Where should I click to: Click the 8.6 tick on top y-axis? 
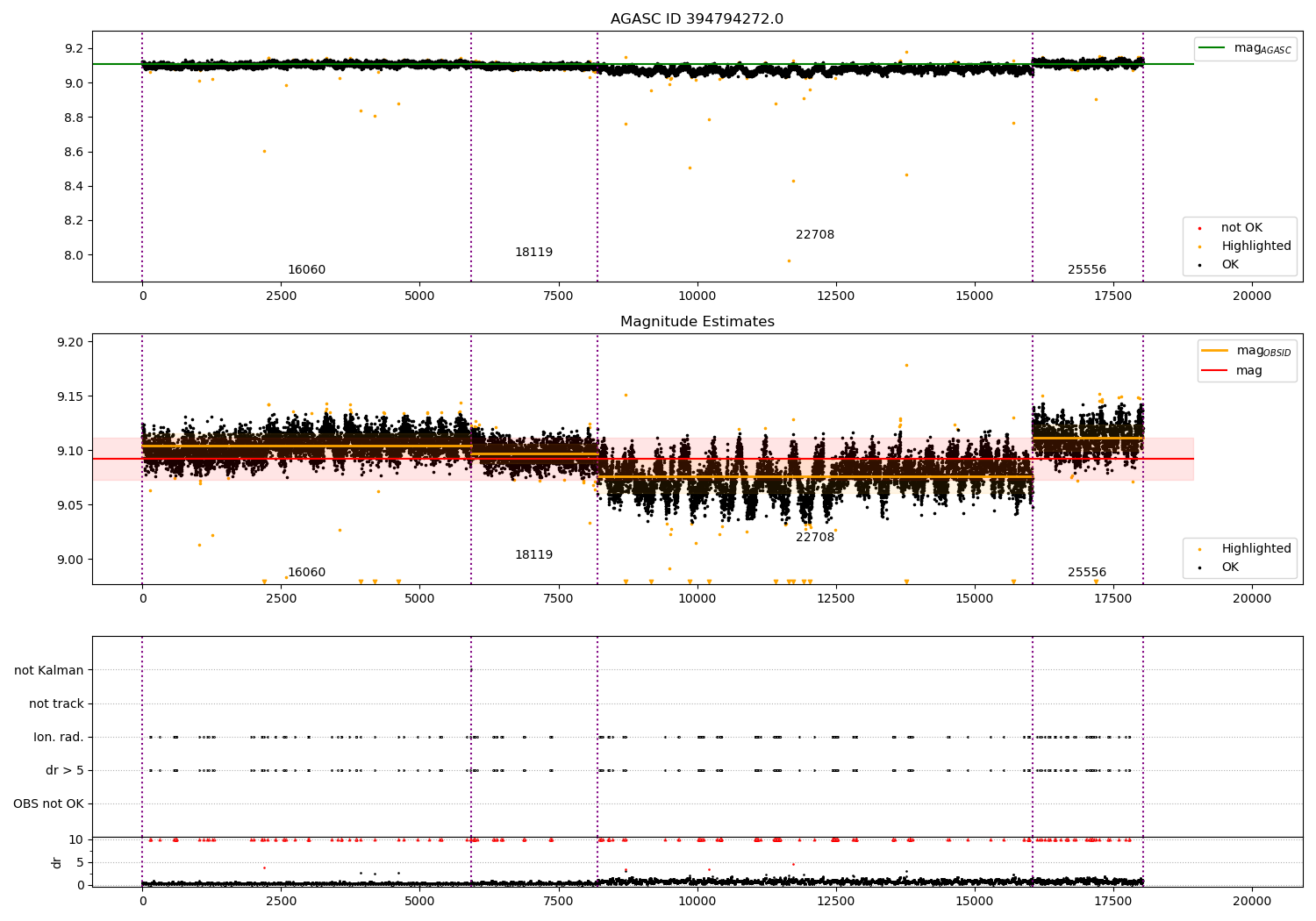(x=74, y=153)
